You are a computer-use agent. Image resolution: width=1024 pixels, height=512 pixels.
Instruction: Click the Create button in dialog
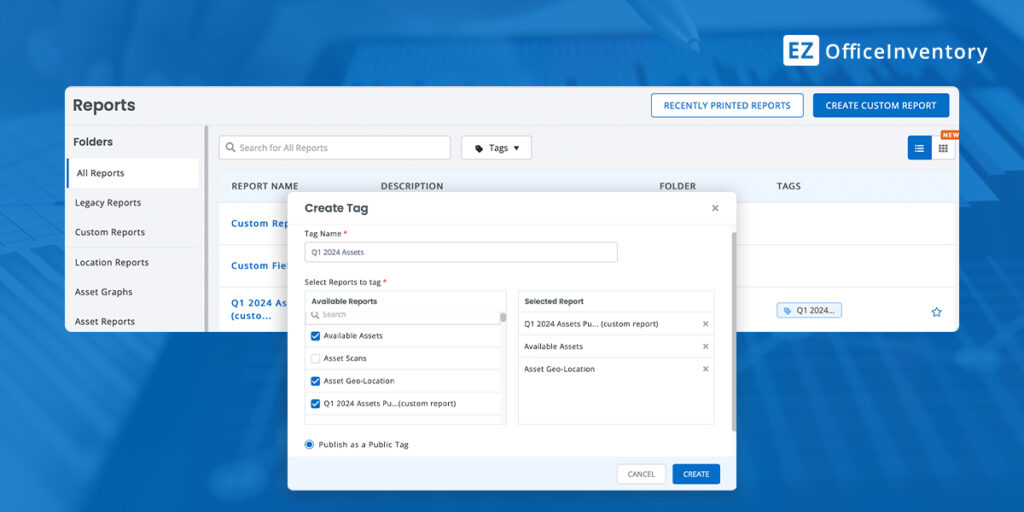point(696,474)
